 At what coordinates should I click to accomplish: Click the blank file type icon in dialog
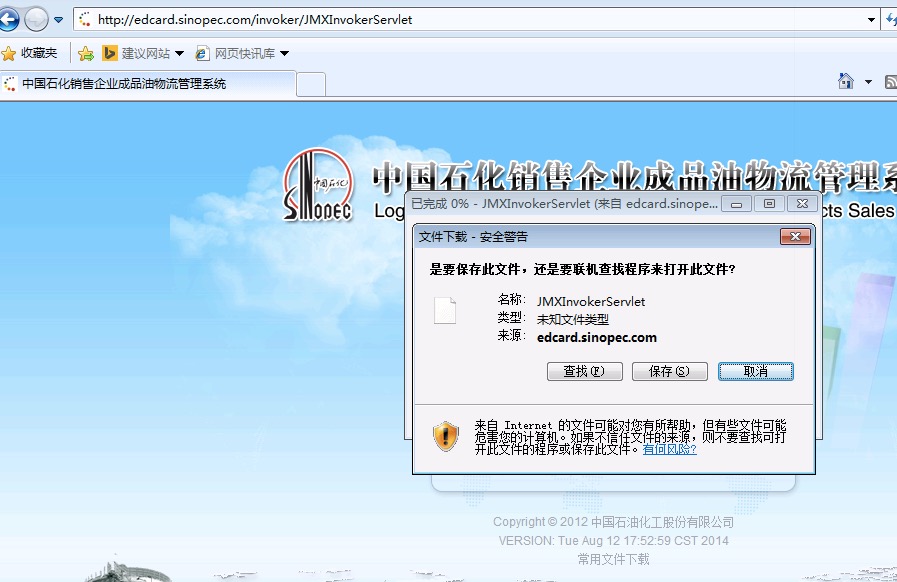[444, 311]
